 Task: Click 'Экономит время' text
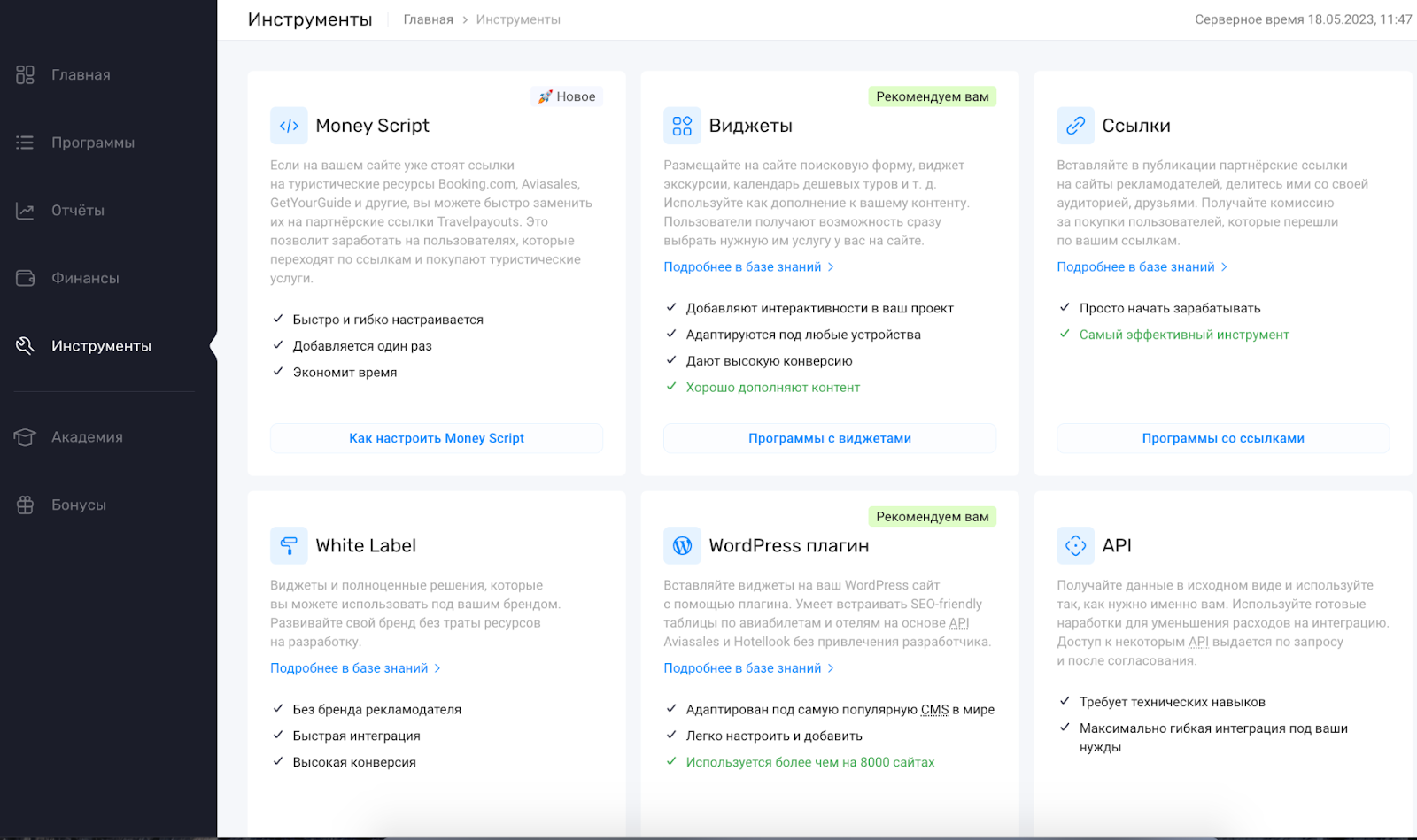[x=345, y=373]
